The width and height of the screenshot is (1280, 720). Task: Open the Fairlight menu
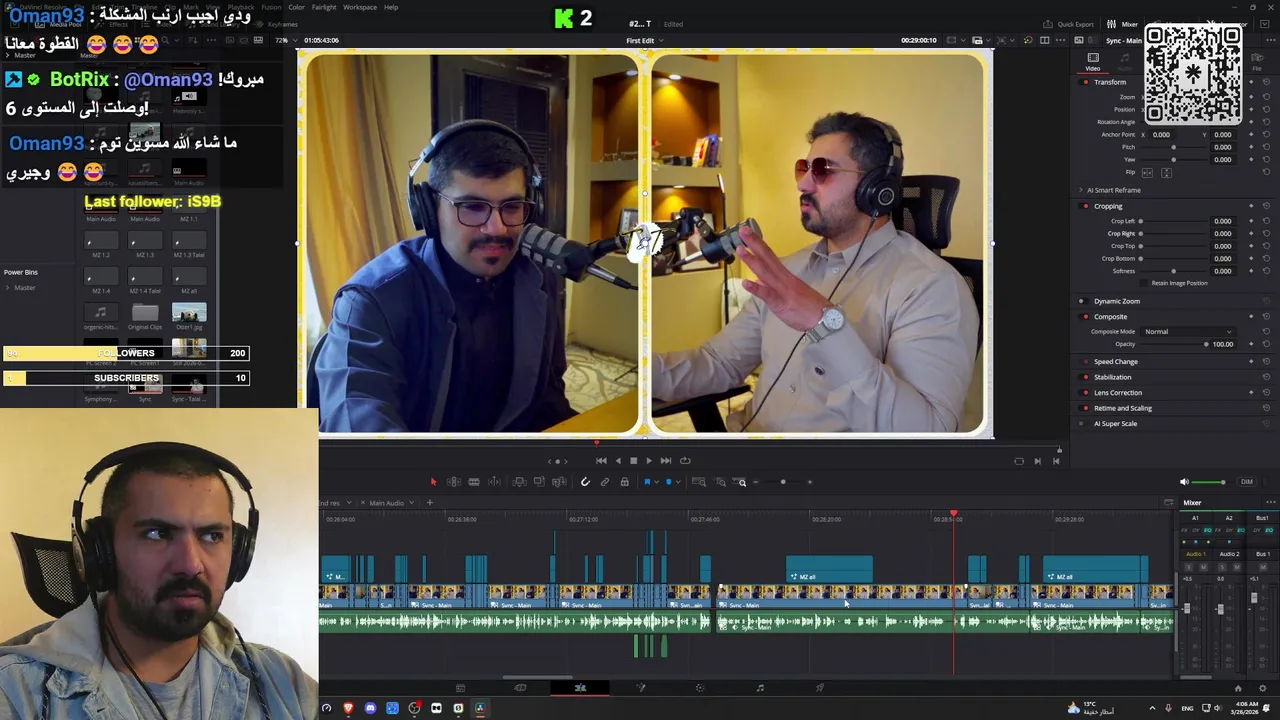click(x=324, y=7)
